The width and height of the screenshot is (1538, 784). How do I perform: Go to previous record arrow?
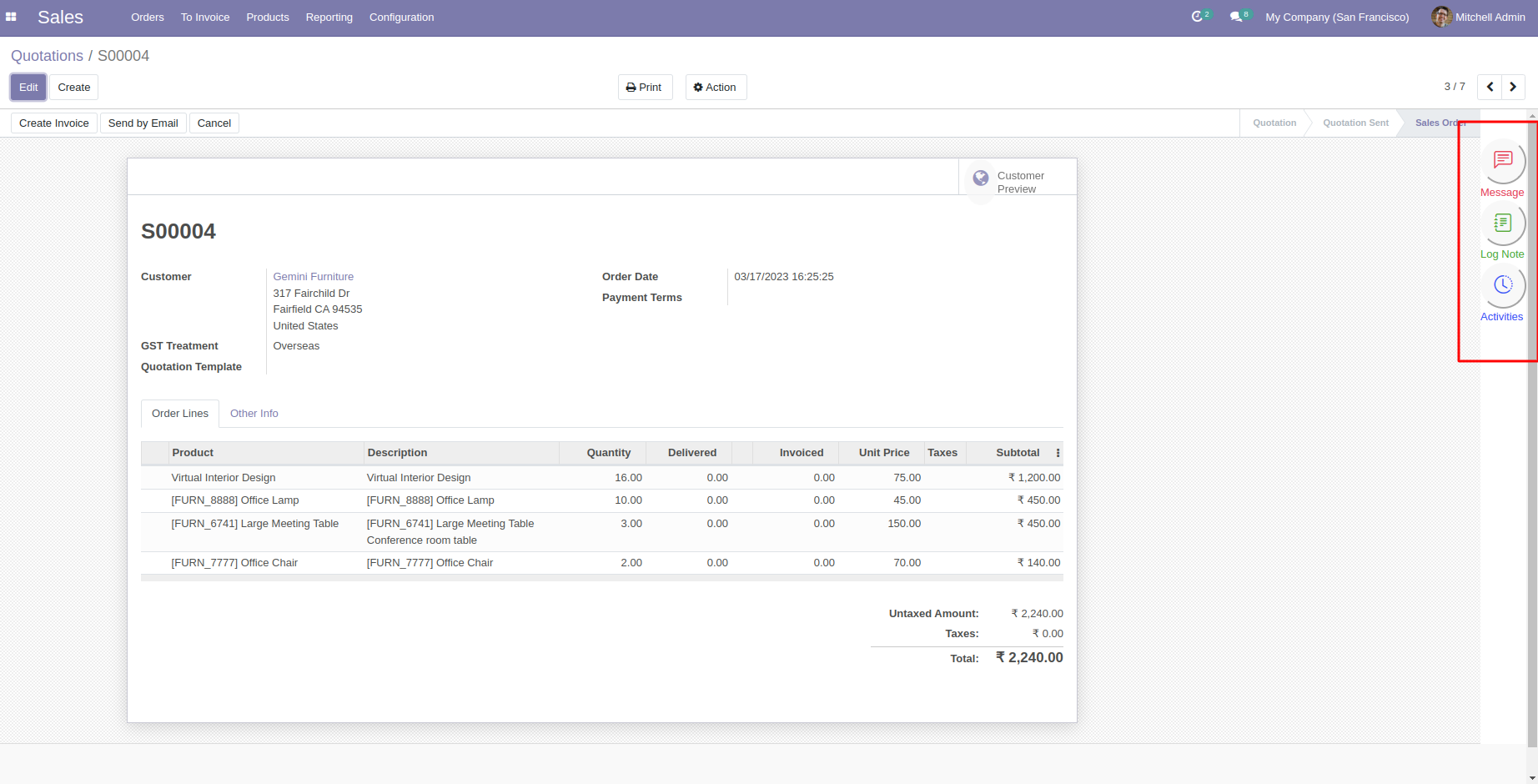click(x=1490, y=87)
